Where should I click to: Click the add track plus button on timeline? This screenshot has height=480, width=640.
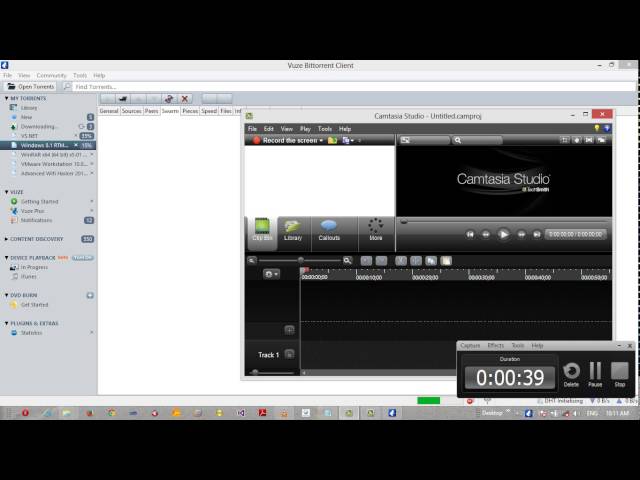[x=289, y=330]
